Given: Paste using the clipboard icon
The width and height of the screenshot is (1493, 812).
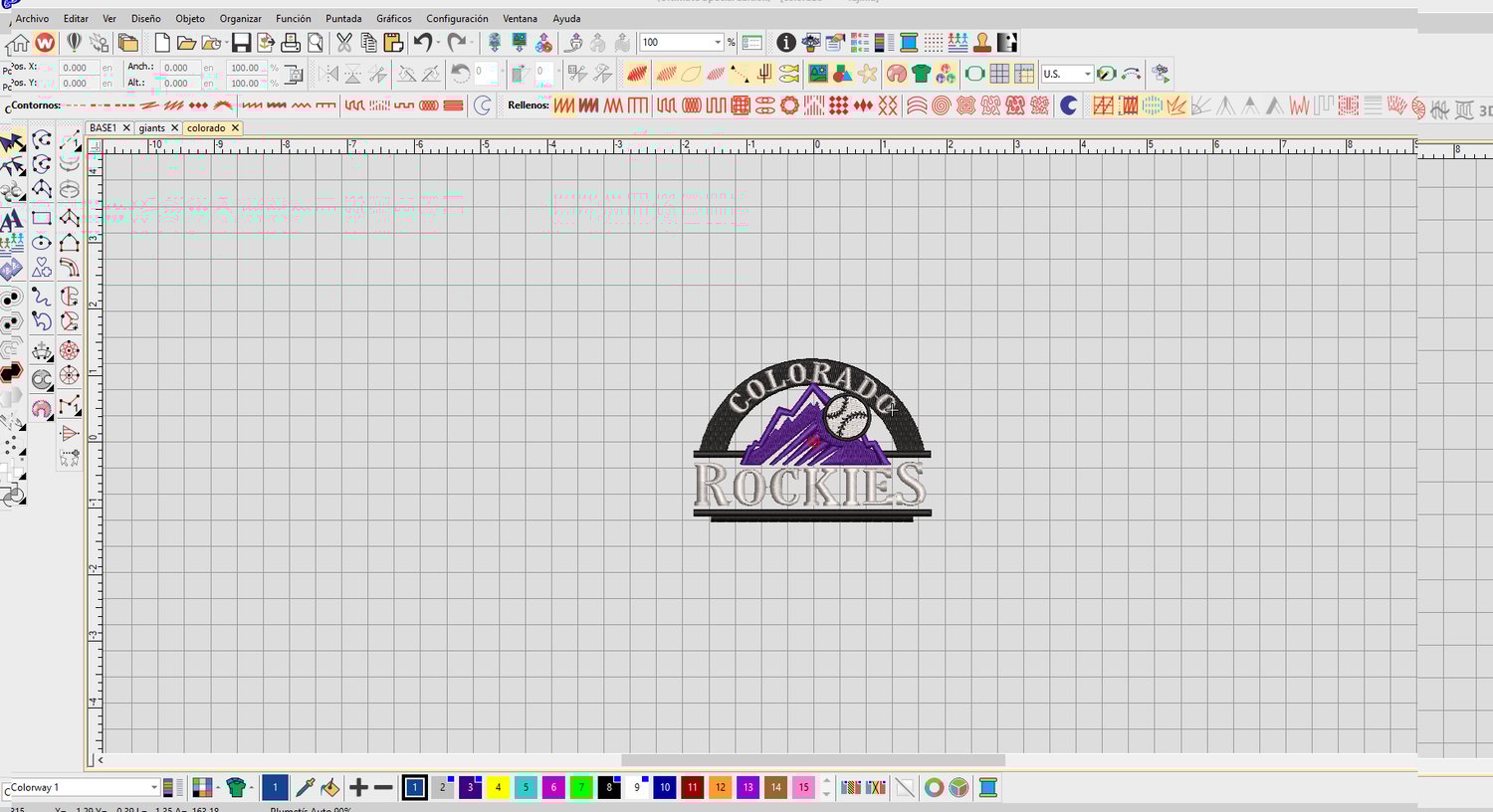Looking at the screenshot, I should [x=393, y=43].
